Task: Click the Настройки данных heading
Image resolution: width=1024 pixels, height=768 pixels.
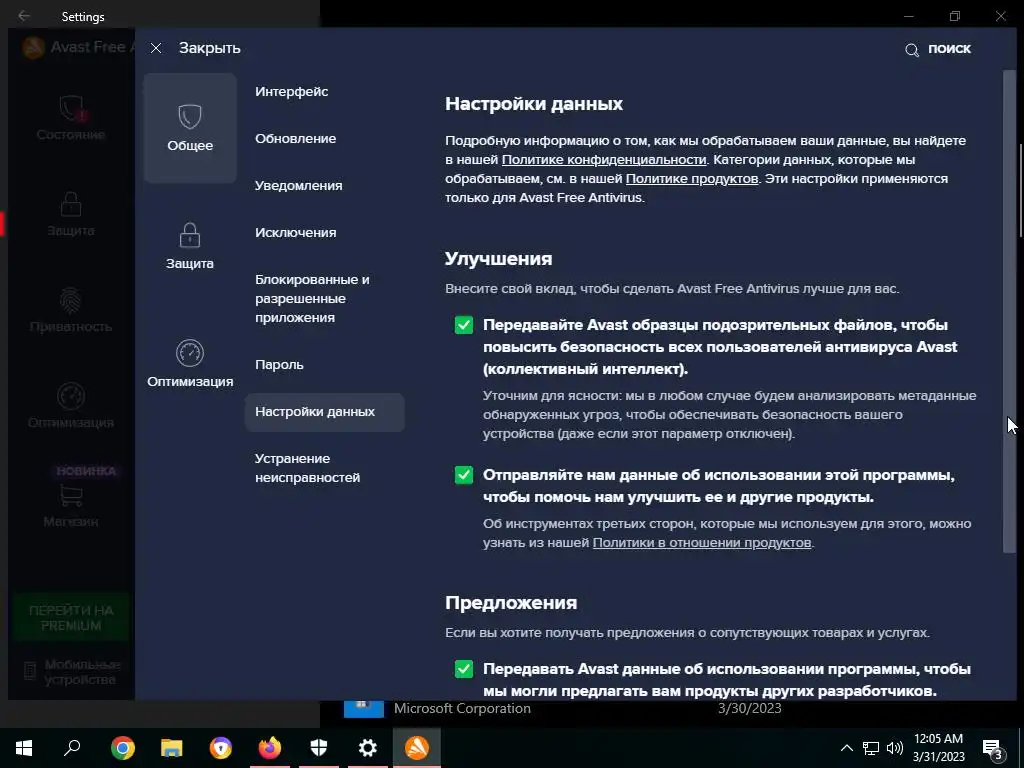Action: 534,104
